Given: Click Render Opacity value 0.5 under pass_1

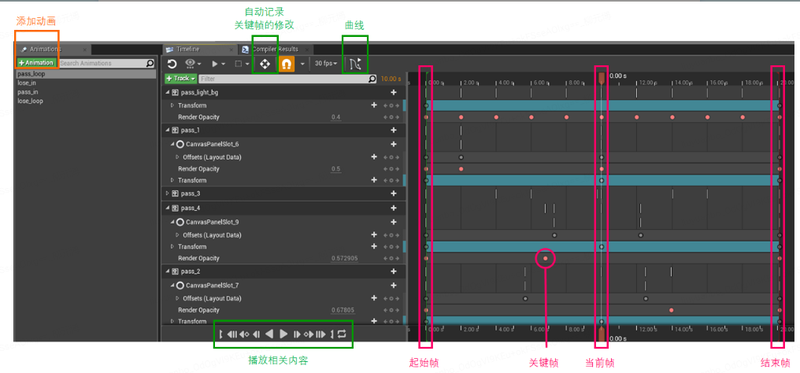Looking at the screenshot, I should pyautogui.click(x=336, y=169).
